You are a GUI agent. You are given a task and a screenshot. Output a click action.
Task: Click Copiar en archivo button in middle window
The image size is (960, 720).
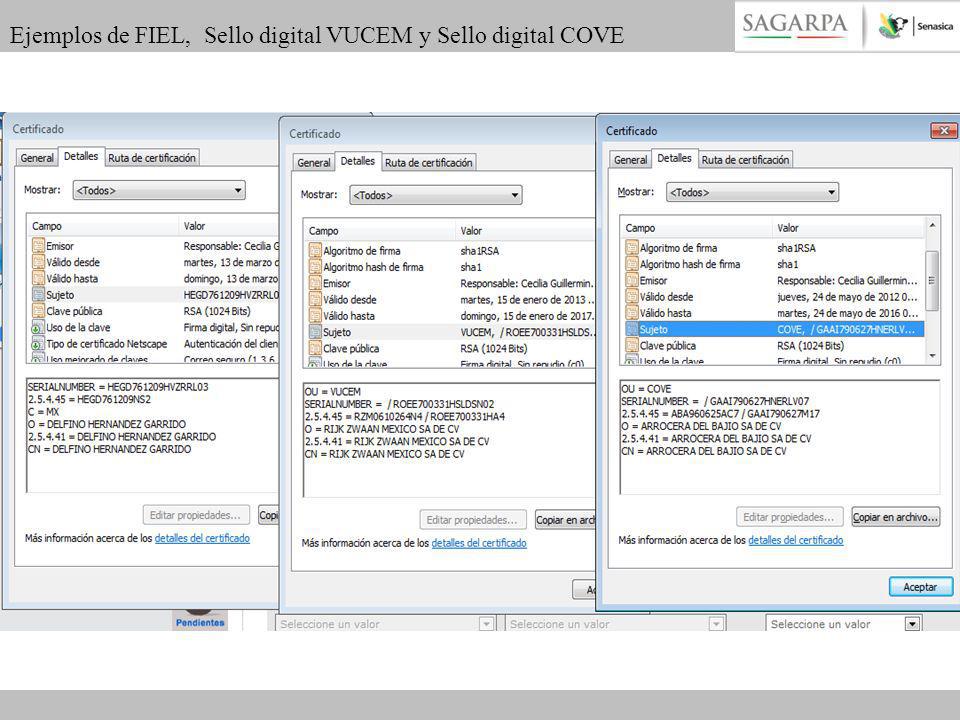[x=566, y=520]
